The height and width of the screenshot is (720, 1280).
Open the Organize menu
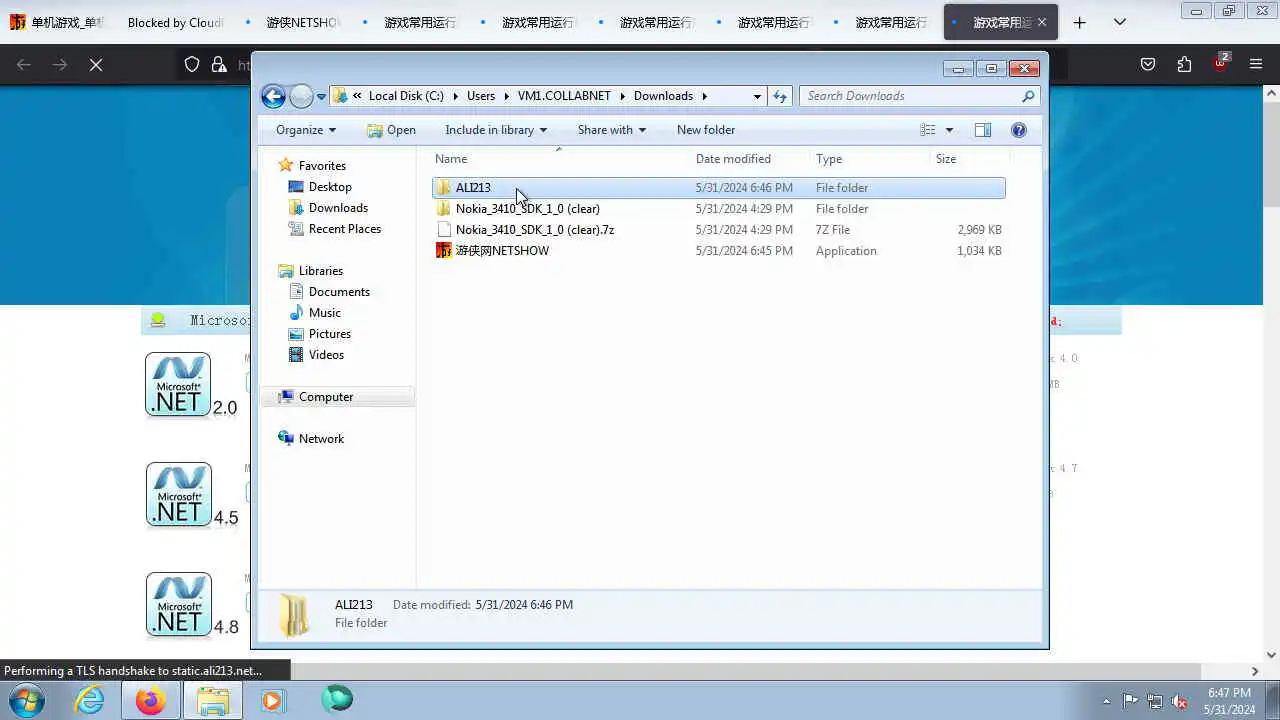[306, 130]
